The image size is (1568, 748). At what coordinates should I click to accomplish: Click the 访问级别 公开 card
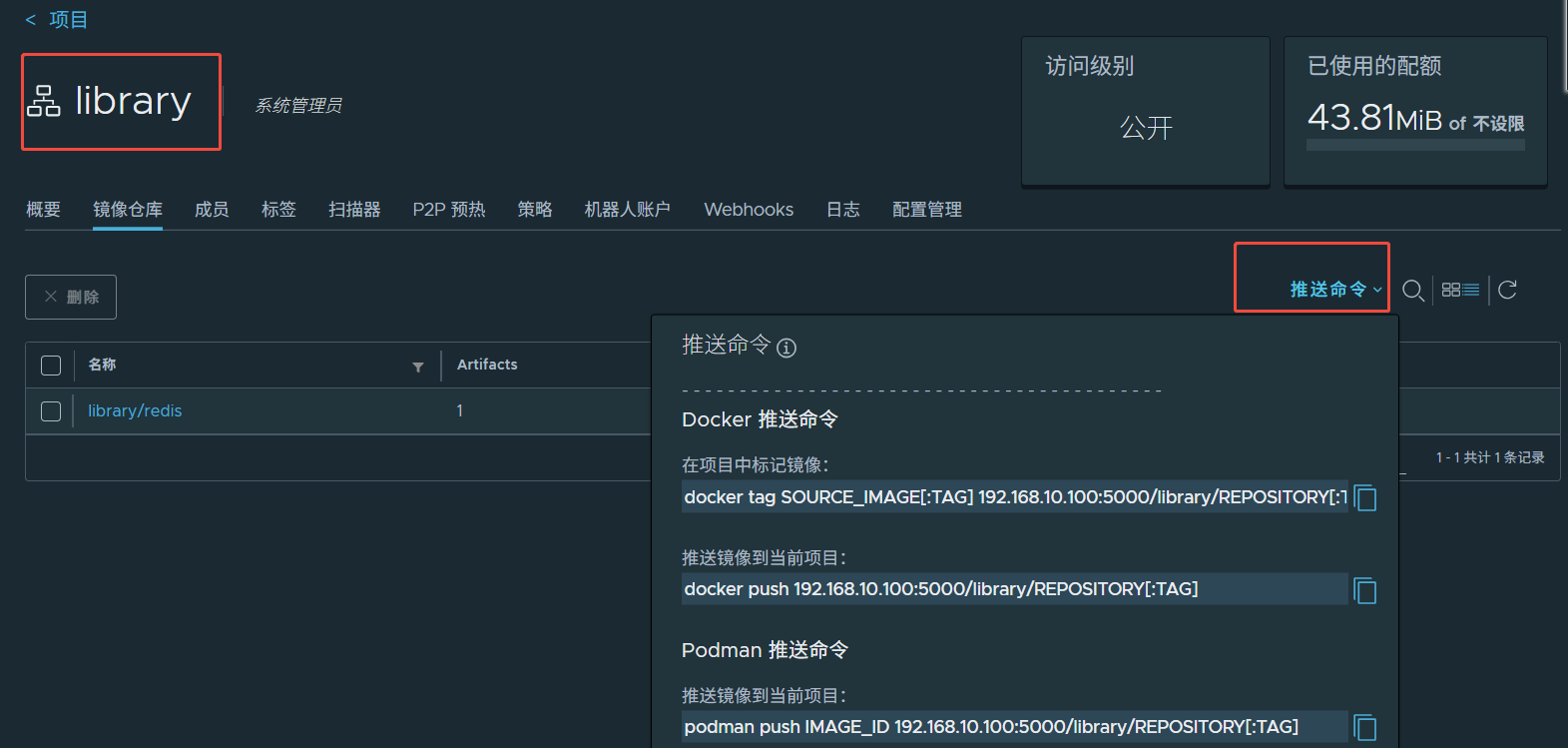tap(1146, 111)
